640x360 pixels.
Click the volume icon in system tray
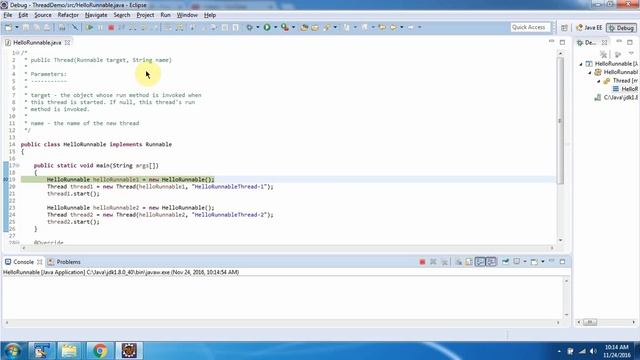pos(593,351)
